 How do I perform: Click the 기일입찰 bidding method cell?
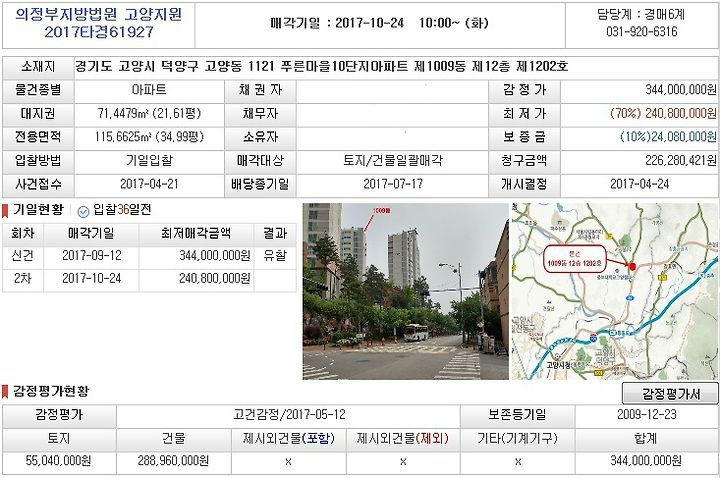click(x=149, y=161)
